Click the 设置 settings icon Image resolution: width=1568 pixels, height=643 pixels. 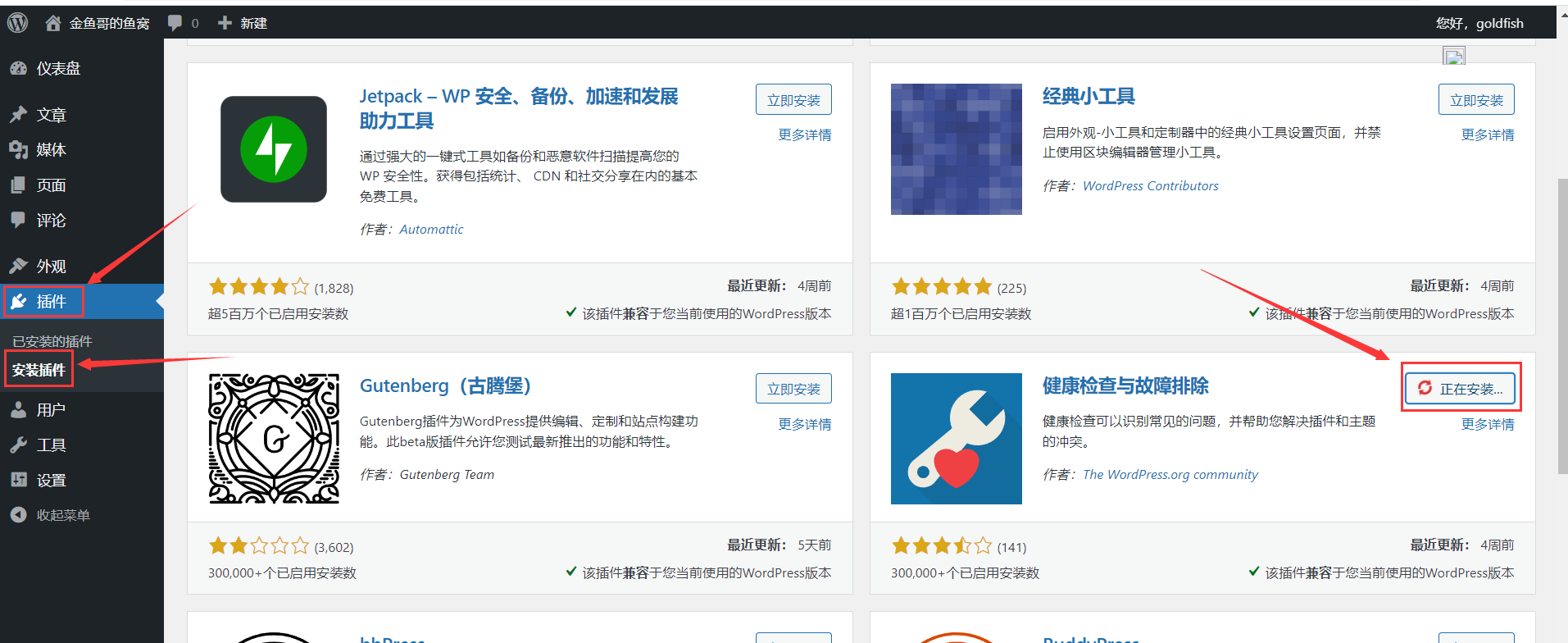tap(19, 481)
